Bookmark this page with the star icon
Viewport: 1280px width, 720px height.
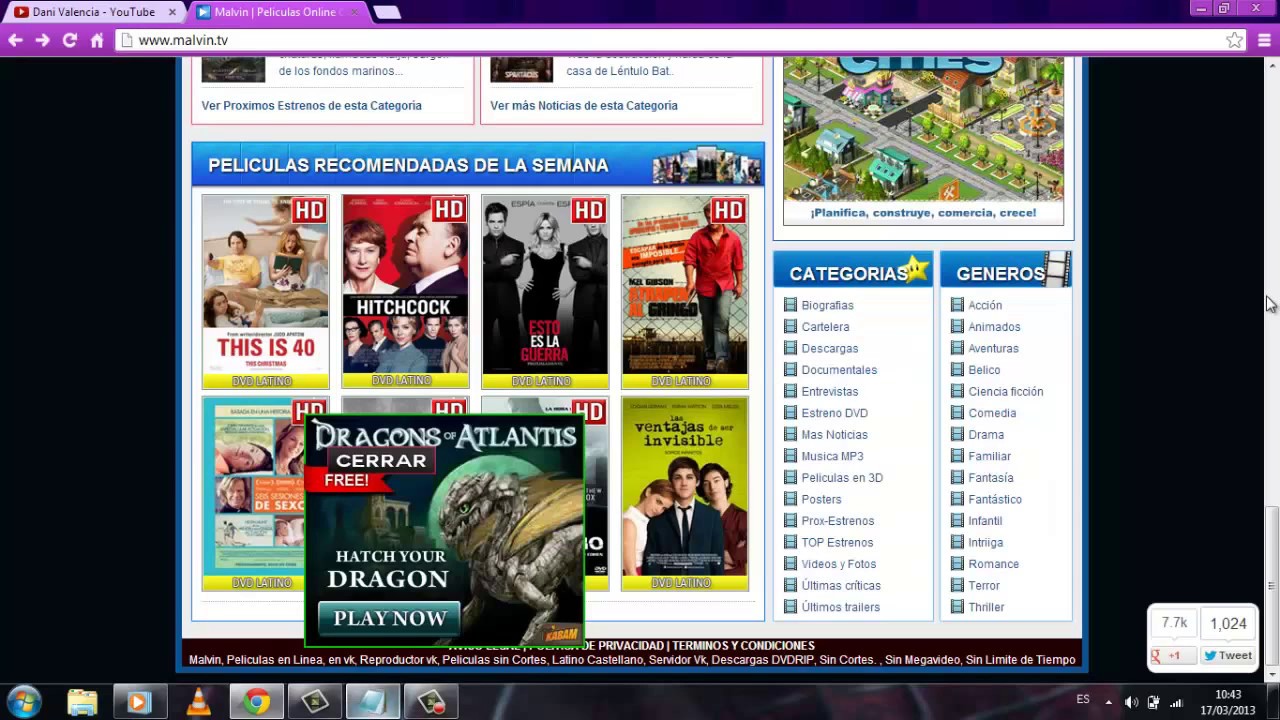(1235, 40)
